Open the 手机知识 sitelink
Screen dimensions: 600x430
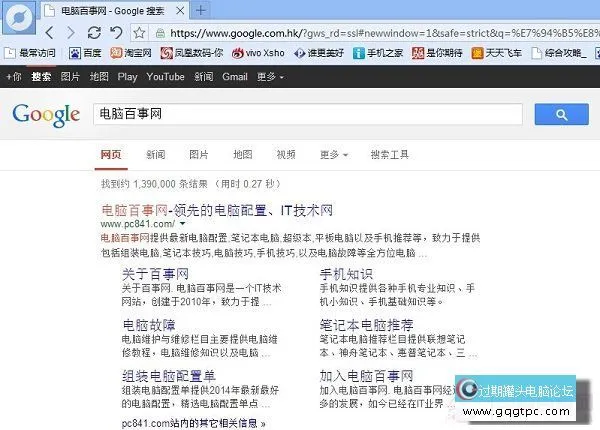[346, 274]
